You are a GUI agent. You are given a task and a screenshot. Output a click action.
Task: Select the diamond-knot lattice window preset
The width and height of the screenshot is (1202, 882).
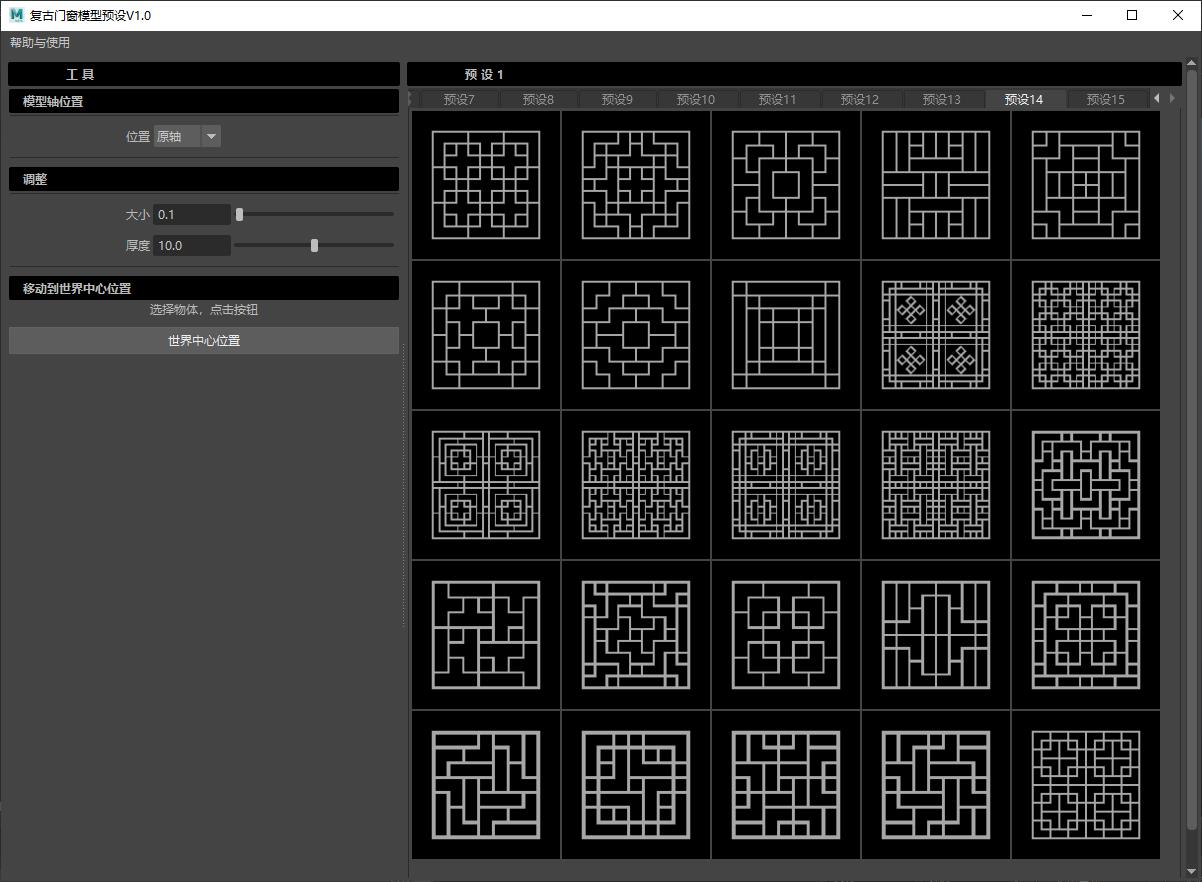pyautogui.click(x=935, y=335)
